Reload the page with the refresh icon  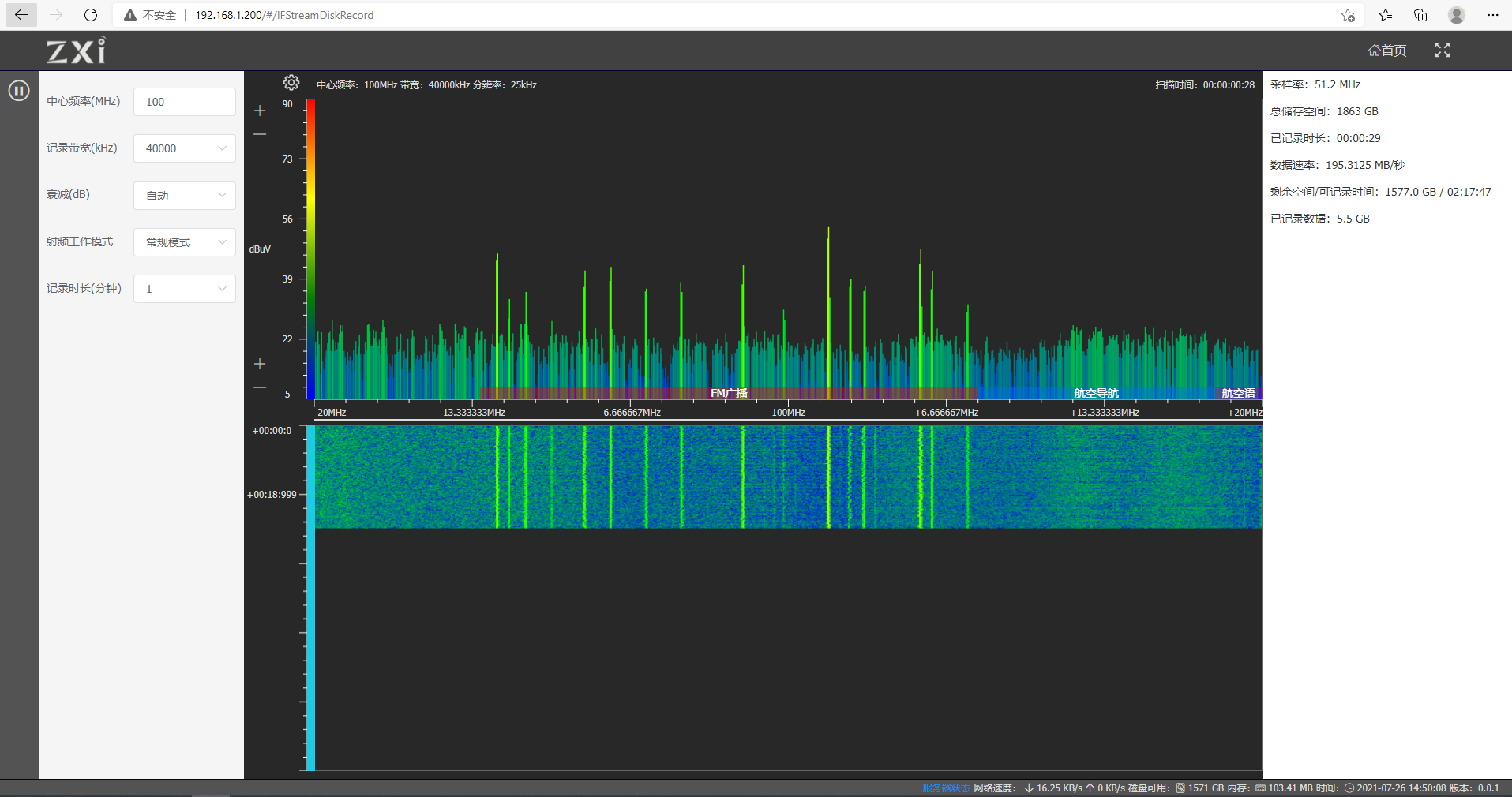(91, 15)
